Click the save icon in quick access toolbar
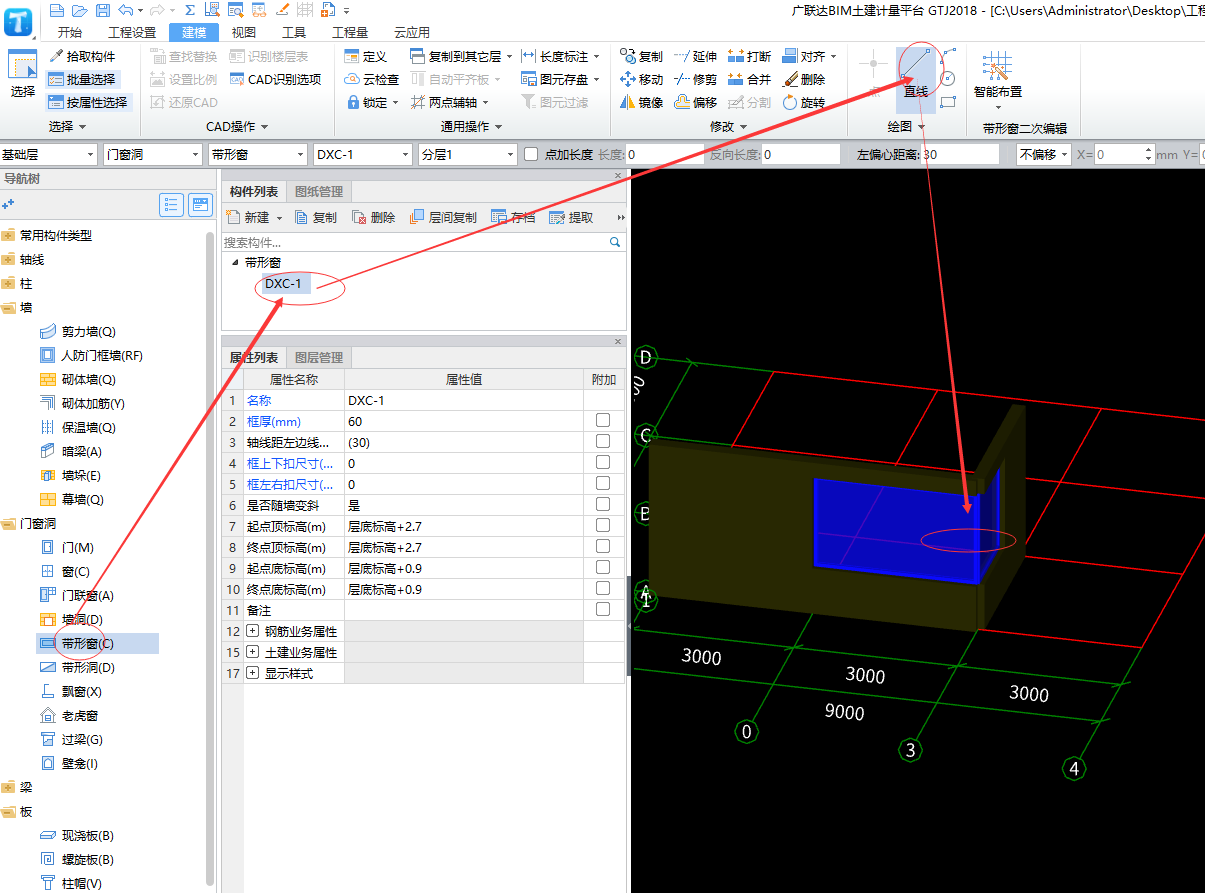 103,10
